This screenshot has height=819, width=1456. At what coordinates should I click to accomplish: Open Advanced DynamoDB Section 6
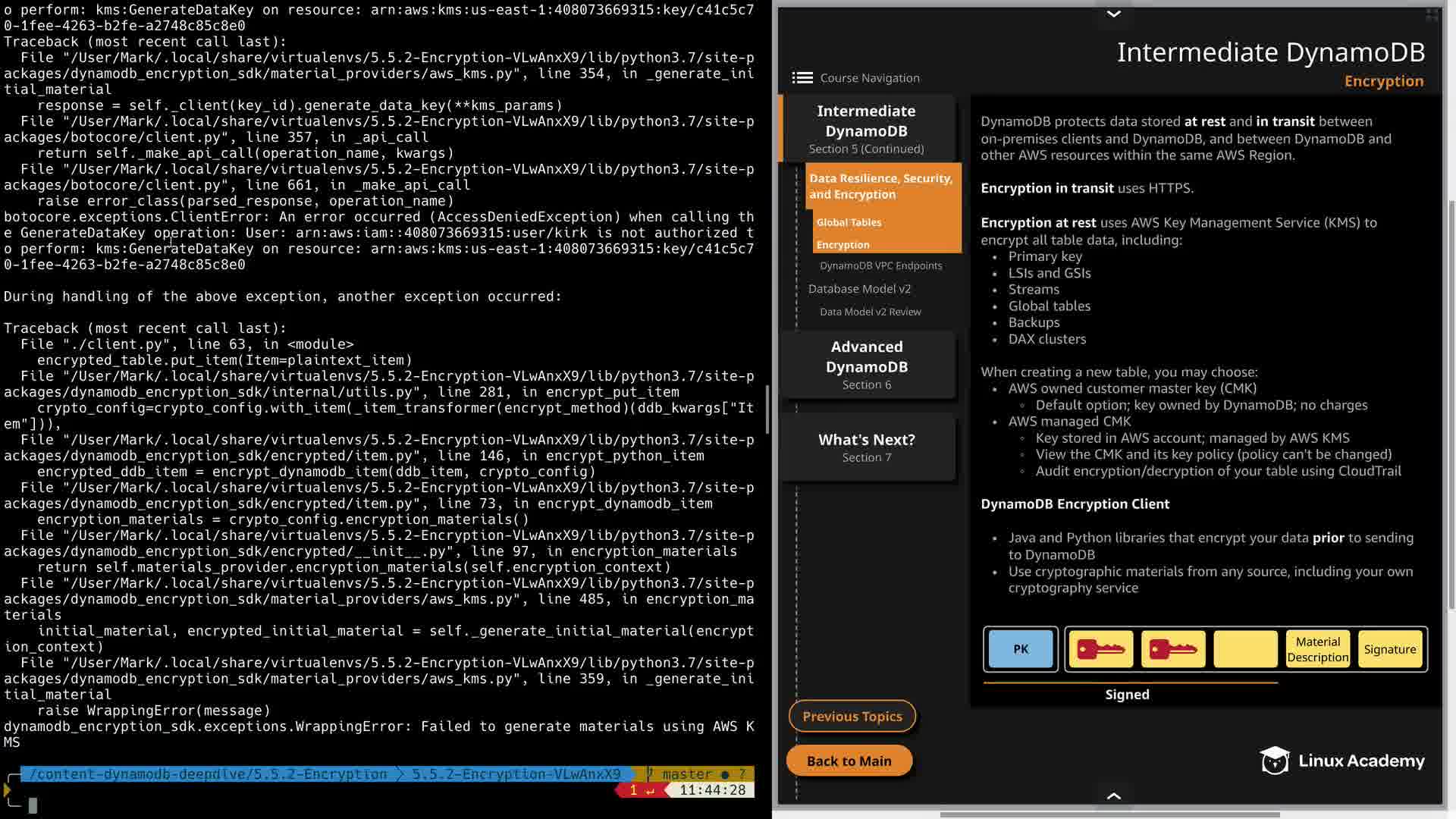[x=867, y=365]
